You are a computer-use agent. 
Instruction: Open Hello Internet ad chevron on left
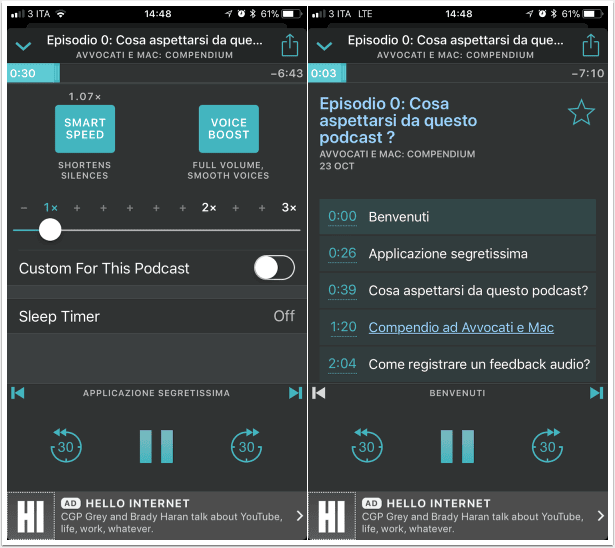300,515
